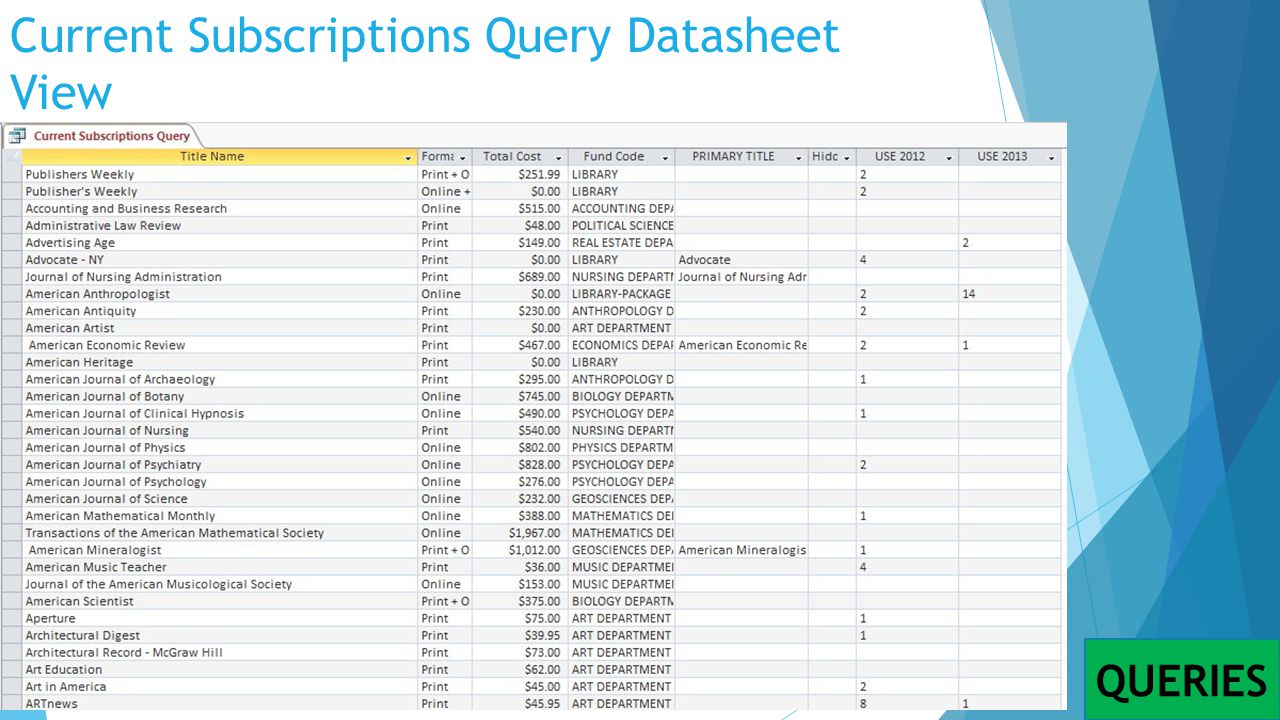Click the USE 2012 value 8 cell
The image size is (1280, 720).
pos(907,703)
